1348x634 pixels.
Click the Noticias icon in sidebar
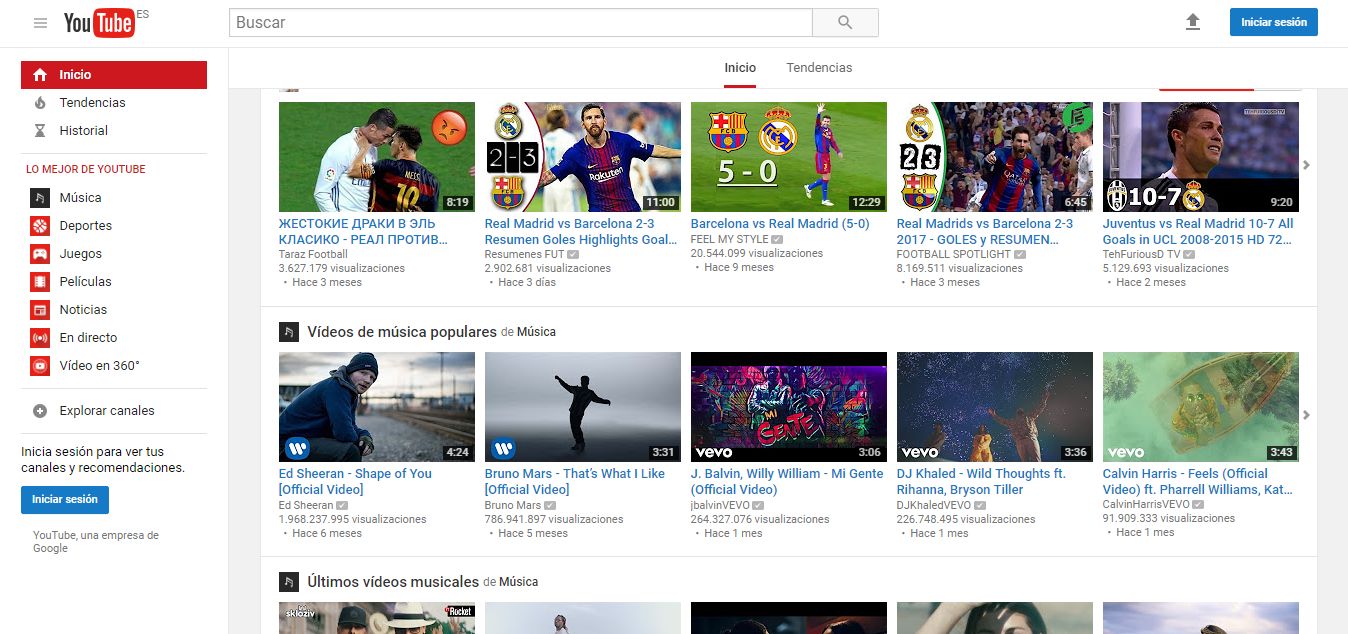click(40, 310)
